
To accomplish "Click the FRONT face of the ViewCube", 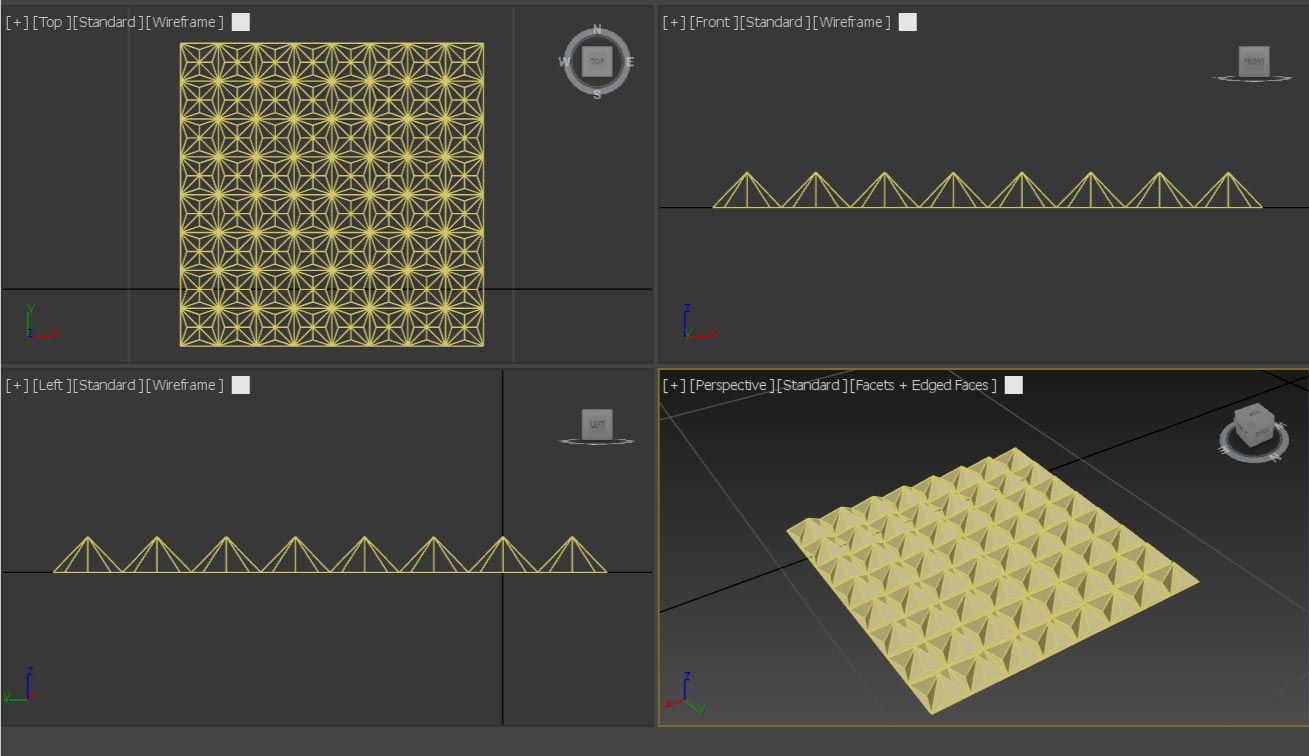I will click(1253, 61).
